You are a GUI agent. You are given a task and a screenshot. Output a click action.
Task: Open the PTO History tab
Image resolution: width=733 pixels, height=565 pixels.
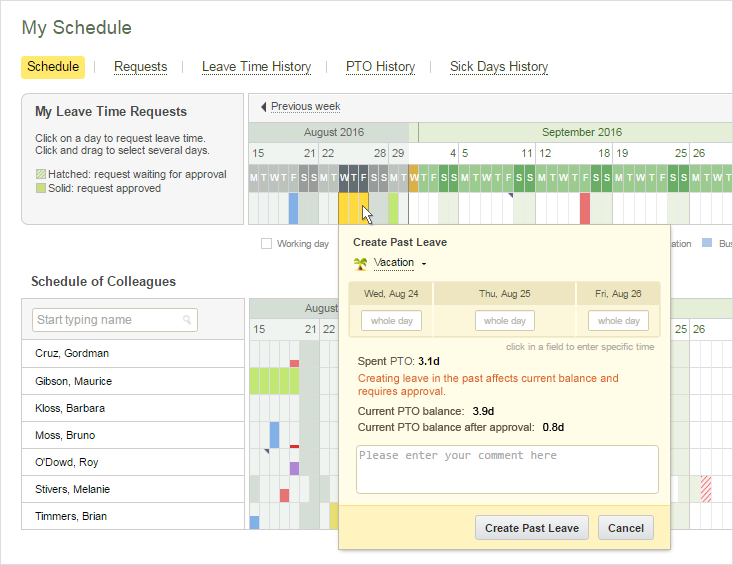coord(381,67)
